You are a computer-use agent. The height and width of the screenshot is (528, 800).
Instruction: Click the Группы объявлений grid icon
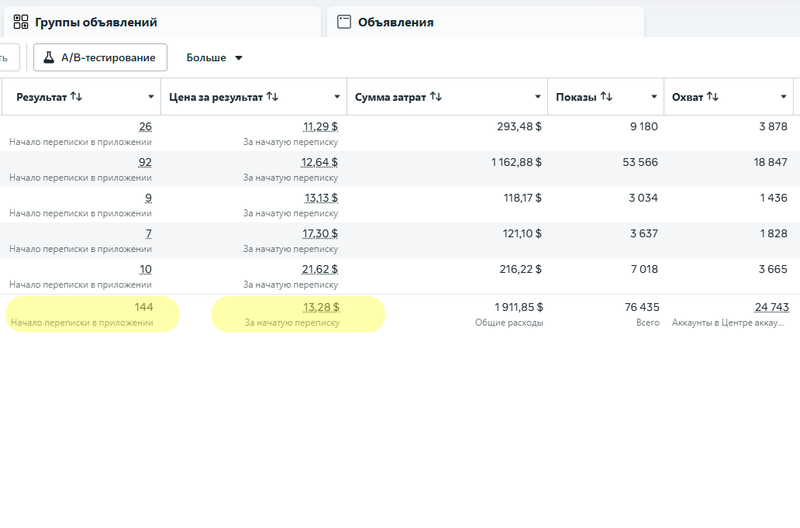[x=20, y=22]
